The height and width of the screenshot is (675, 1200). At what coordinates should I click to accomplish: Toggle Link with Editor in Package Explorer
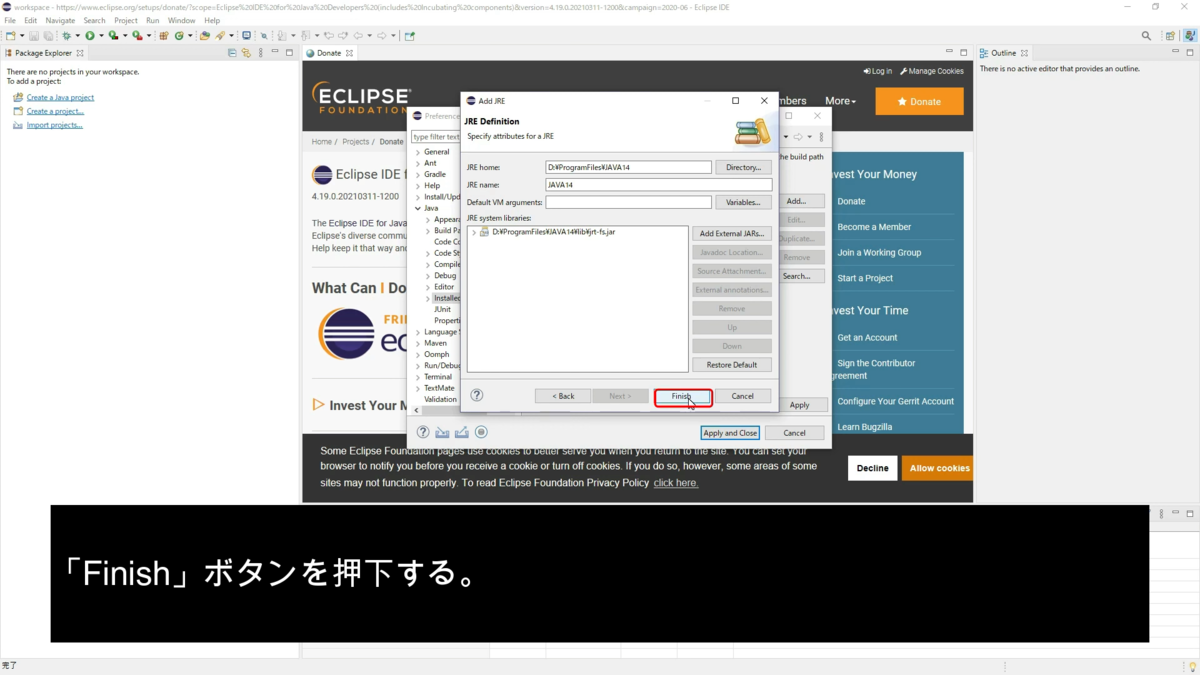tap(246, 53)
